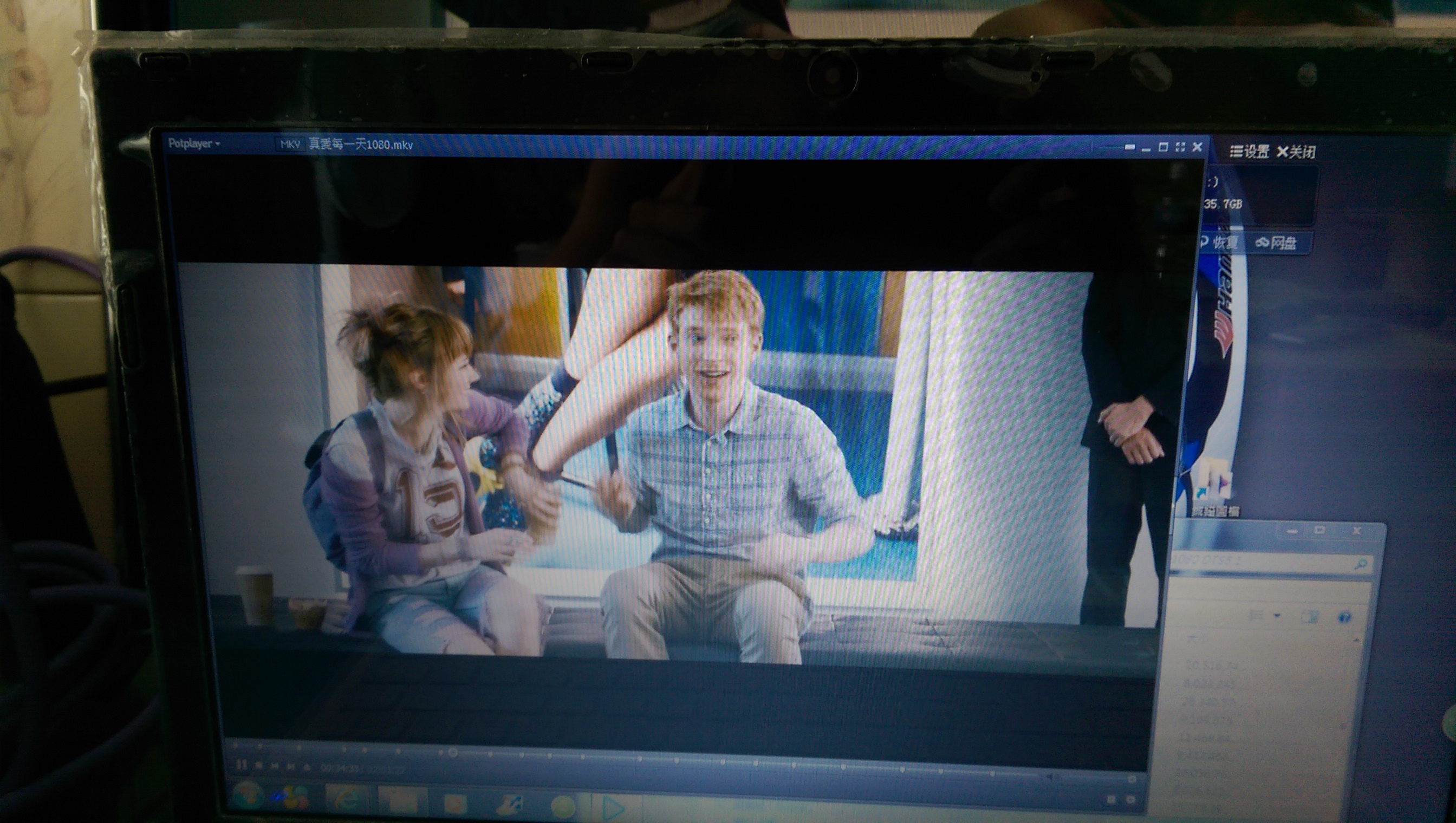Pause the video in PotPlayer
This screenshot has width=1456, height=823.
pos(242,766)
